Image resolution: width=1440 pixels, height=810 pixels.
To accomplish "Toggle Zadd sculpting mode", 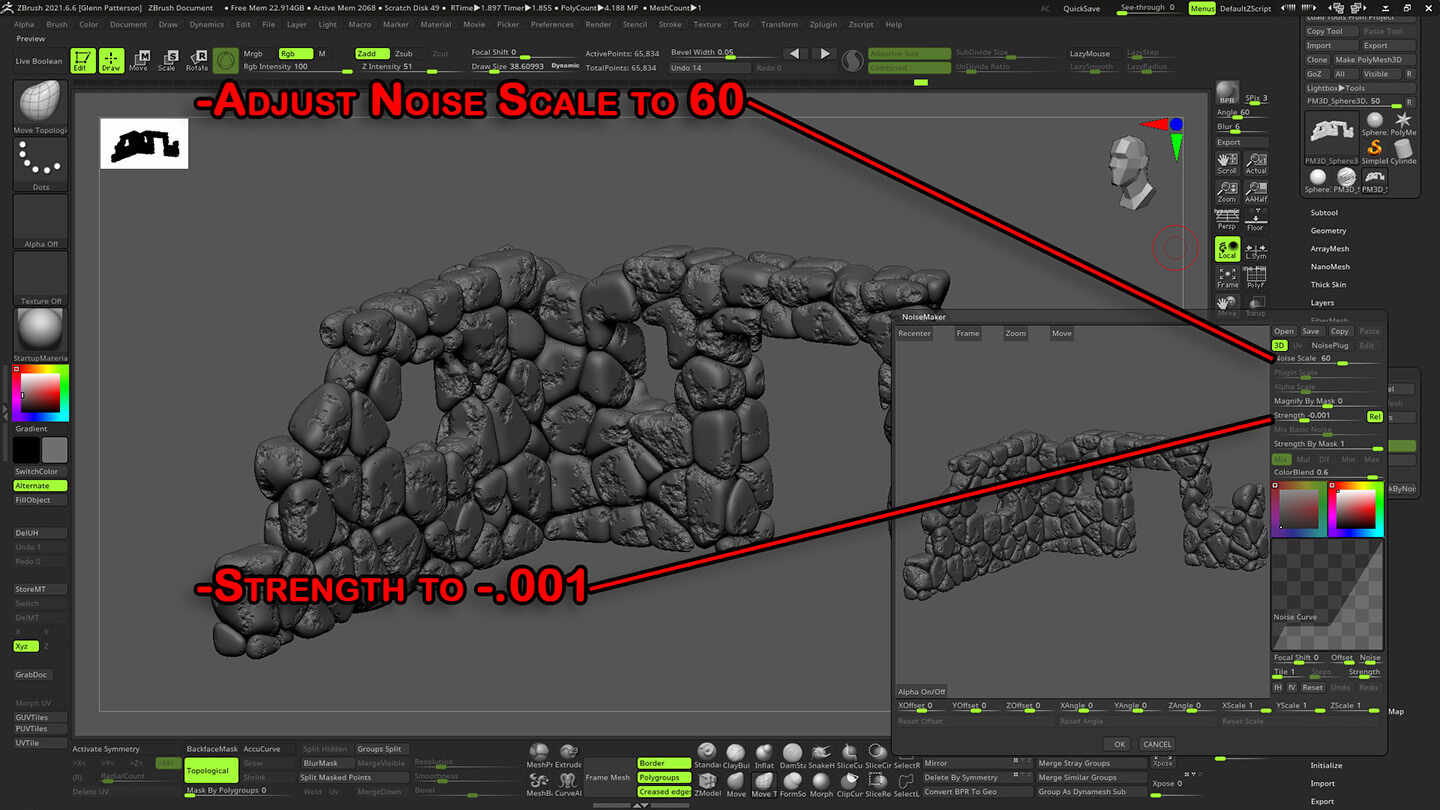I will click(x=372, y=53).
